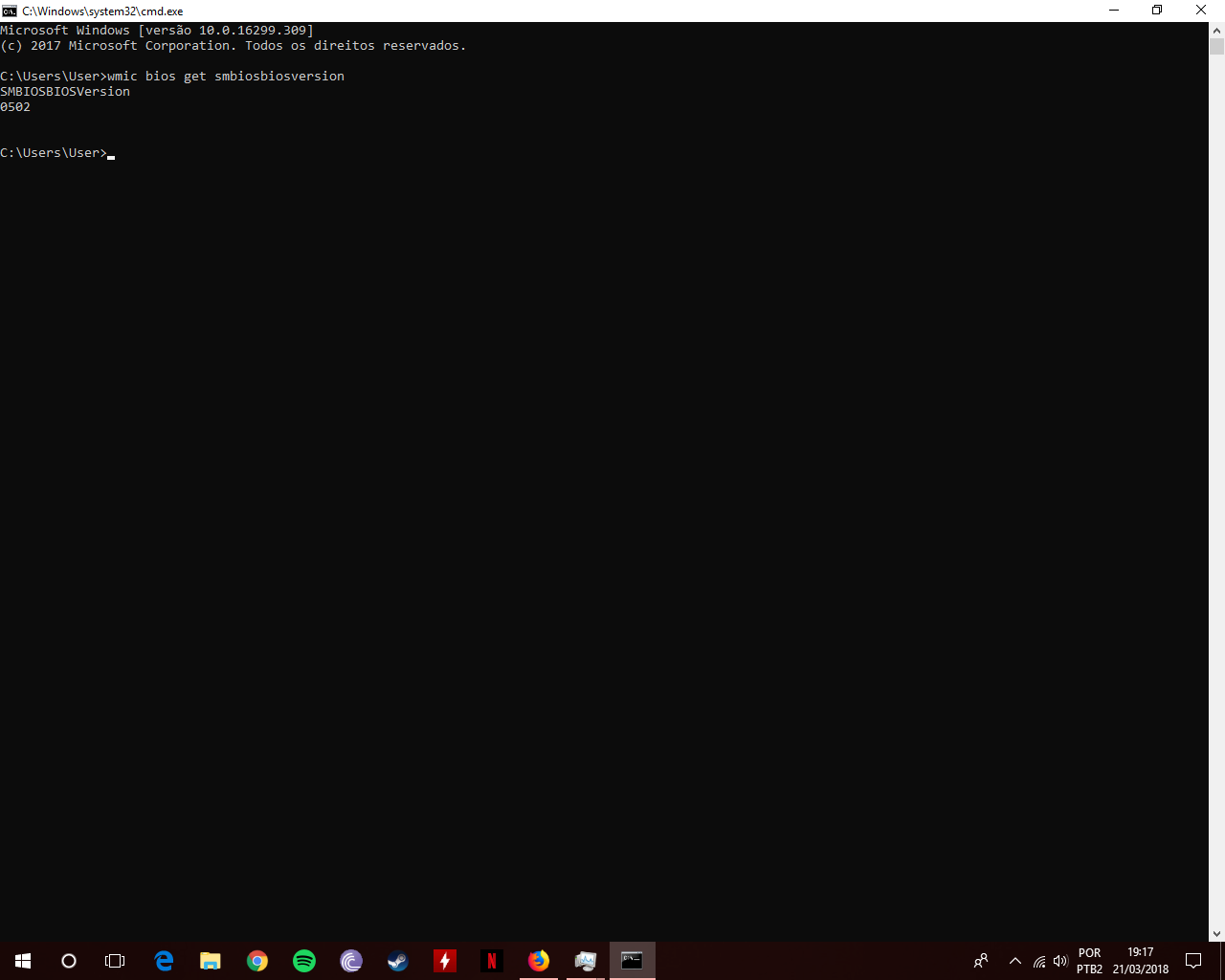
Task: Click the scrollbar up arrow
Action: pos(1216,30)
